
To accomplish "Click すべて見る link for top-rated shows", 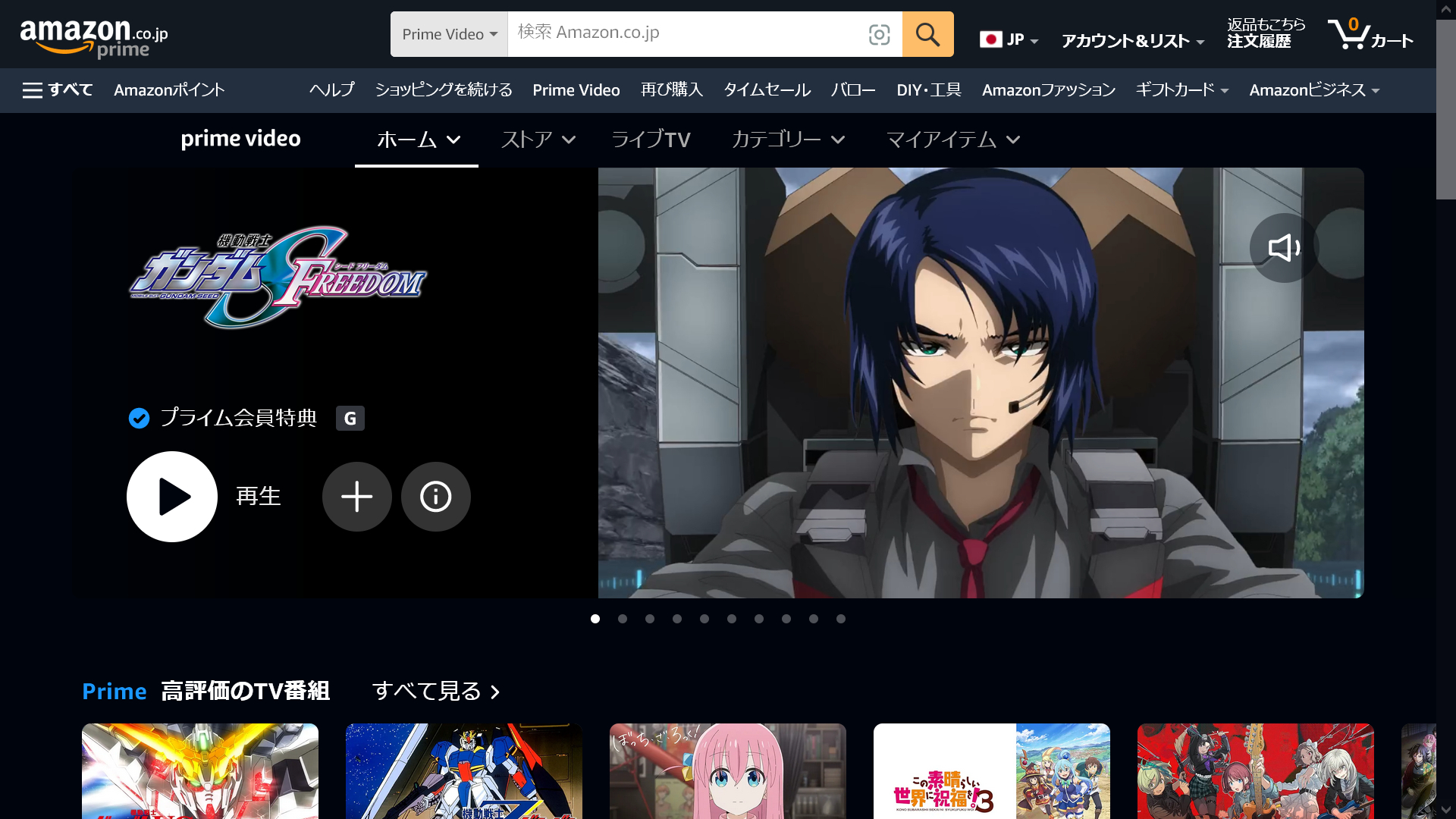I will coord(435,691).
